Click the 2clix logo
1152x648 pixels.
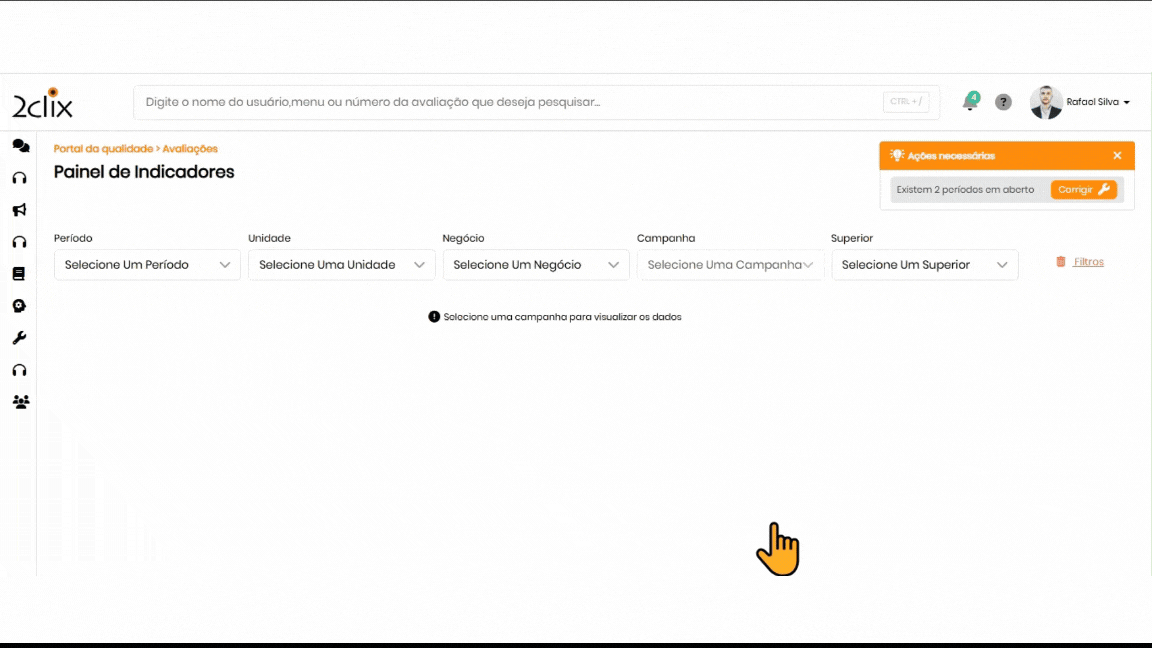pyautogui.click(x=42, y=103)
